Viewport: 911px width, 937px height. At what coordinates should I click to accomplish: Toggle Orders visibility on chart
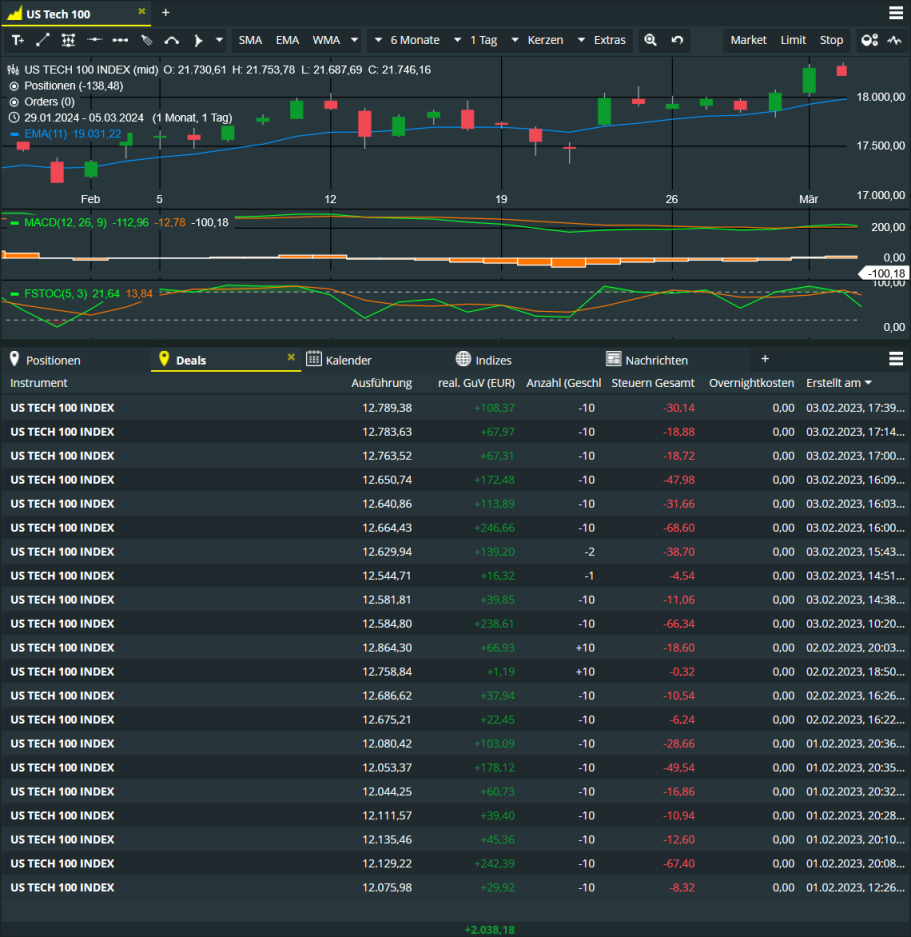click(14, 102)
